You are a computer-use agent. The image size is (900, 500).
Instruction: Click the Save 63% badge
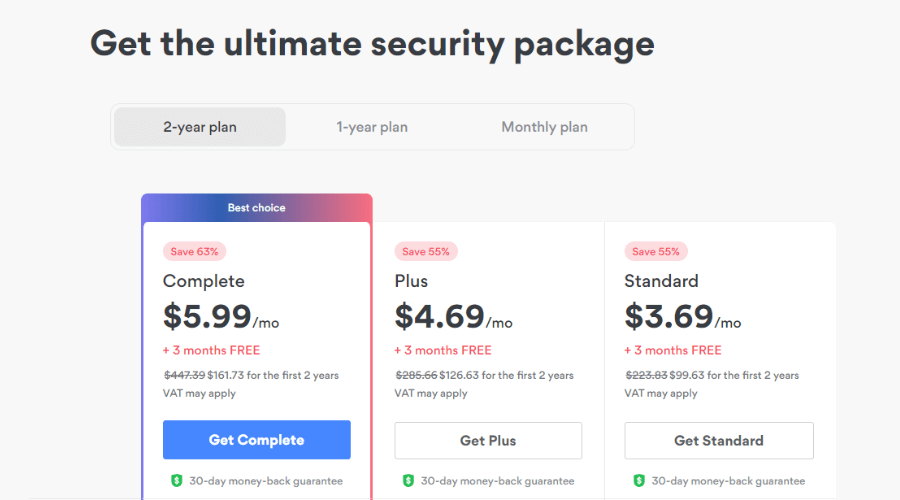pos(194,251)
